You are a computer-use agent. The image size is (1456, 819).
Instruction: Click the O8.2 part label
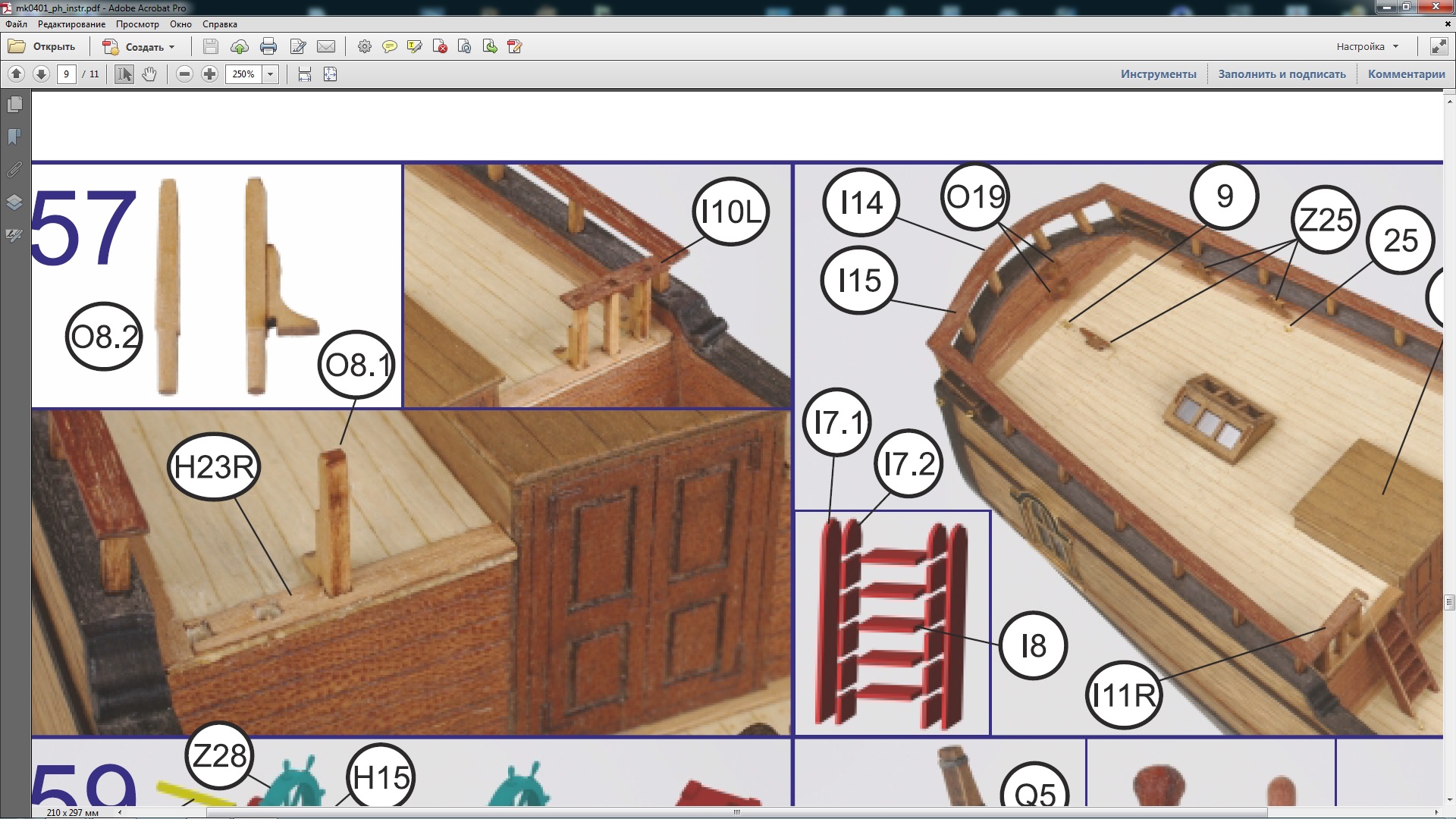[105, 337]
